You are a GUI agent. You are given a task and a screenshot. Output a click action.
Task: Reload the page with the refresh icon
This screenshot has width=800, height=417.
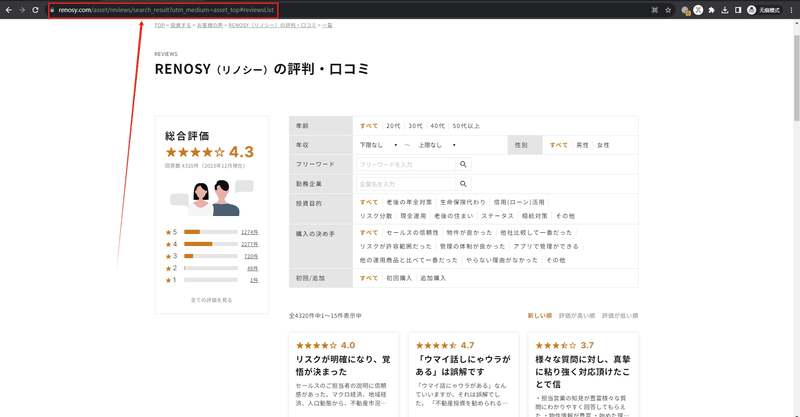coord(35,10)
